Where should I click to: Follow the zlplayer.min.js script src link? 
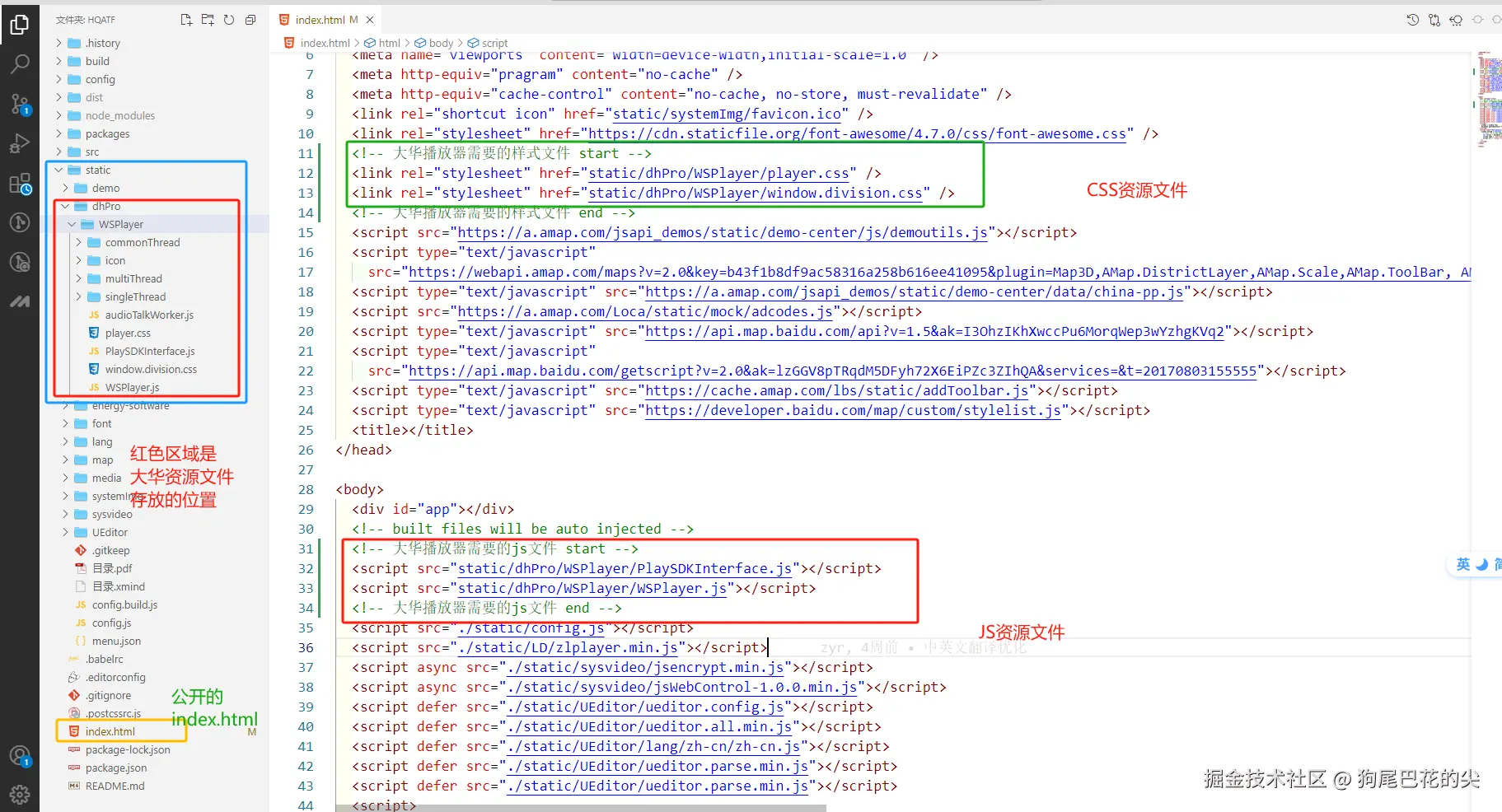(x=568, y=647)
